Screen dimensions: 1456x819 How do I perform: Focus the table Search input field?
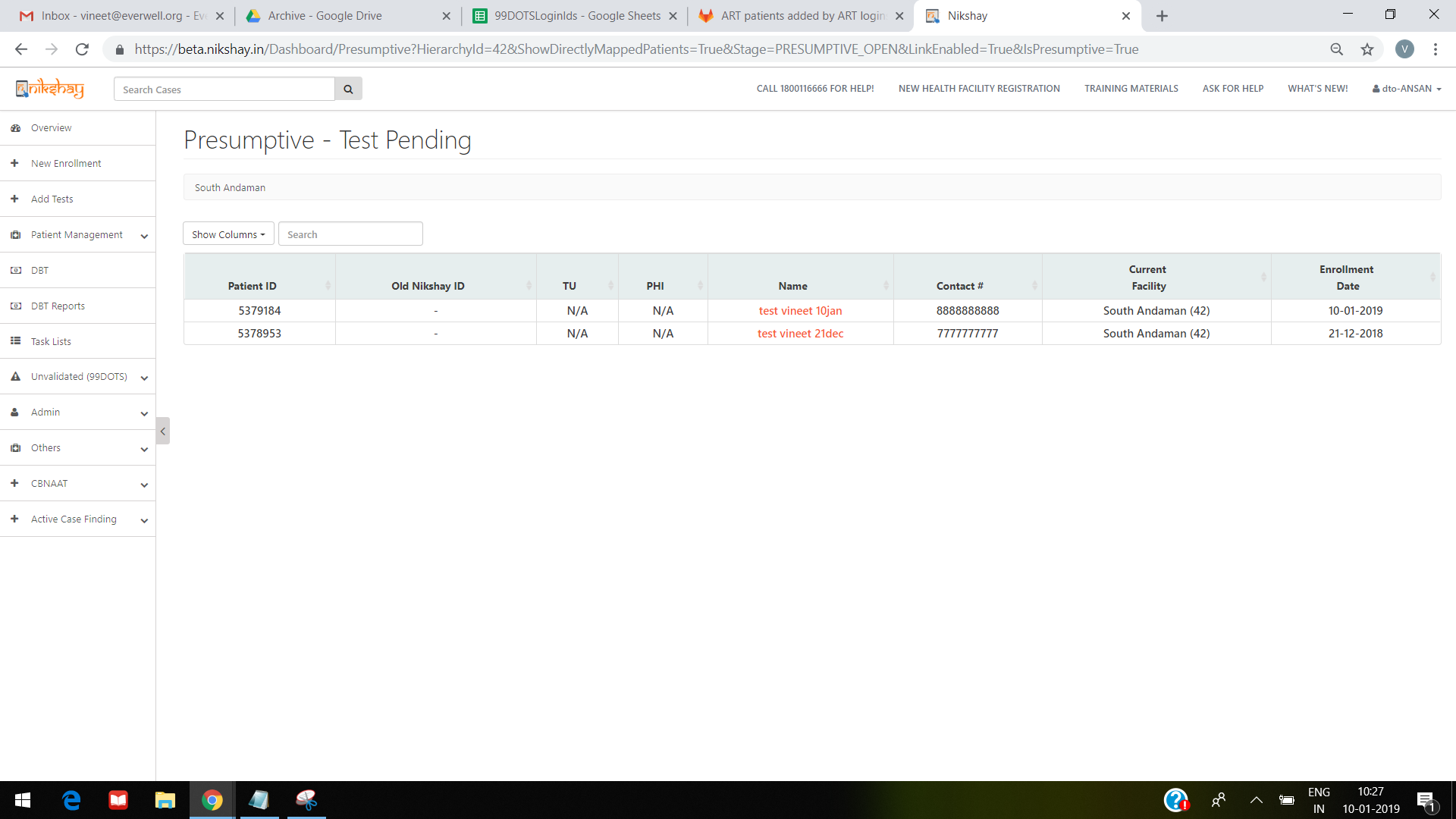[x=350, y=234]
